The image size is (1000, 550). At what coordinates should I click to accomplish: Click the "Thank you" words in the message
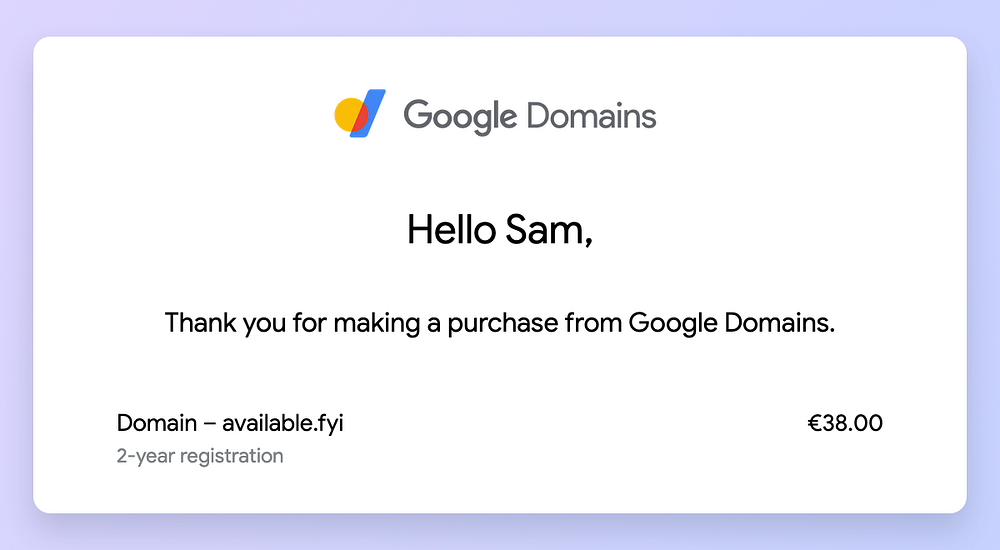coord(225,323)
